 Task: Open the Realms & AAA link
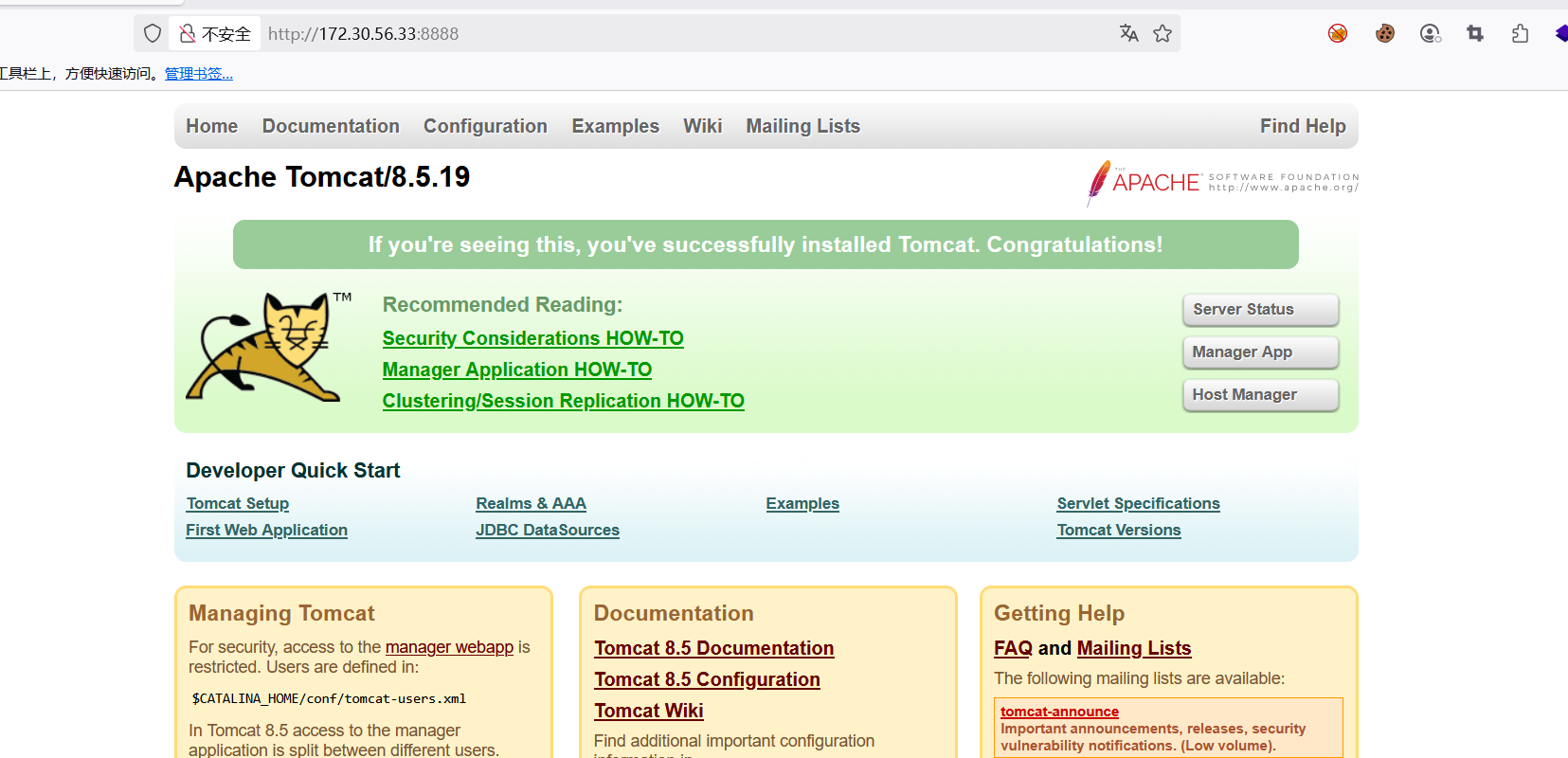point(532,504)
